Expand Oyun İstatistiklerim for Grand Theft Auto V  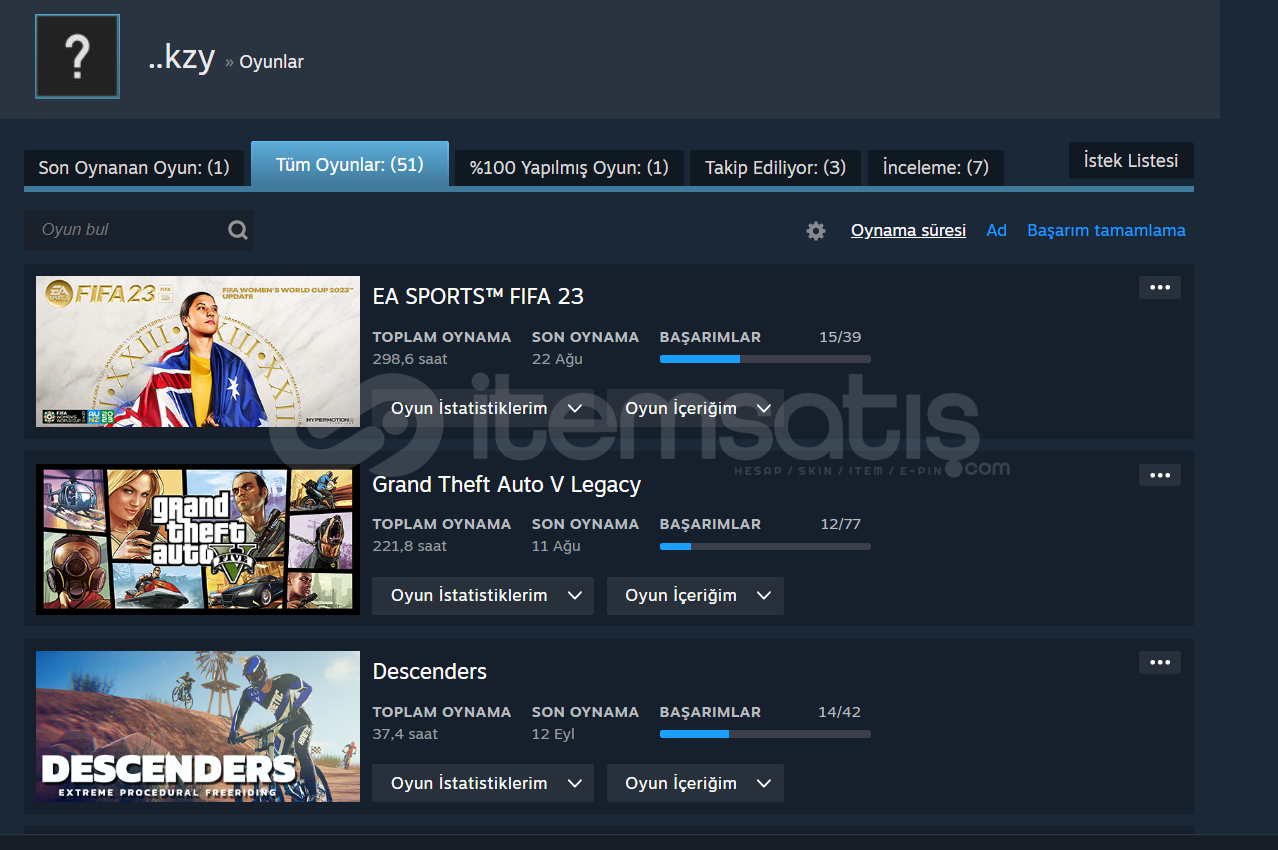tap(483, 595)
